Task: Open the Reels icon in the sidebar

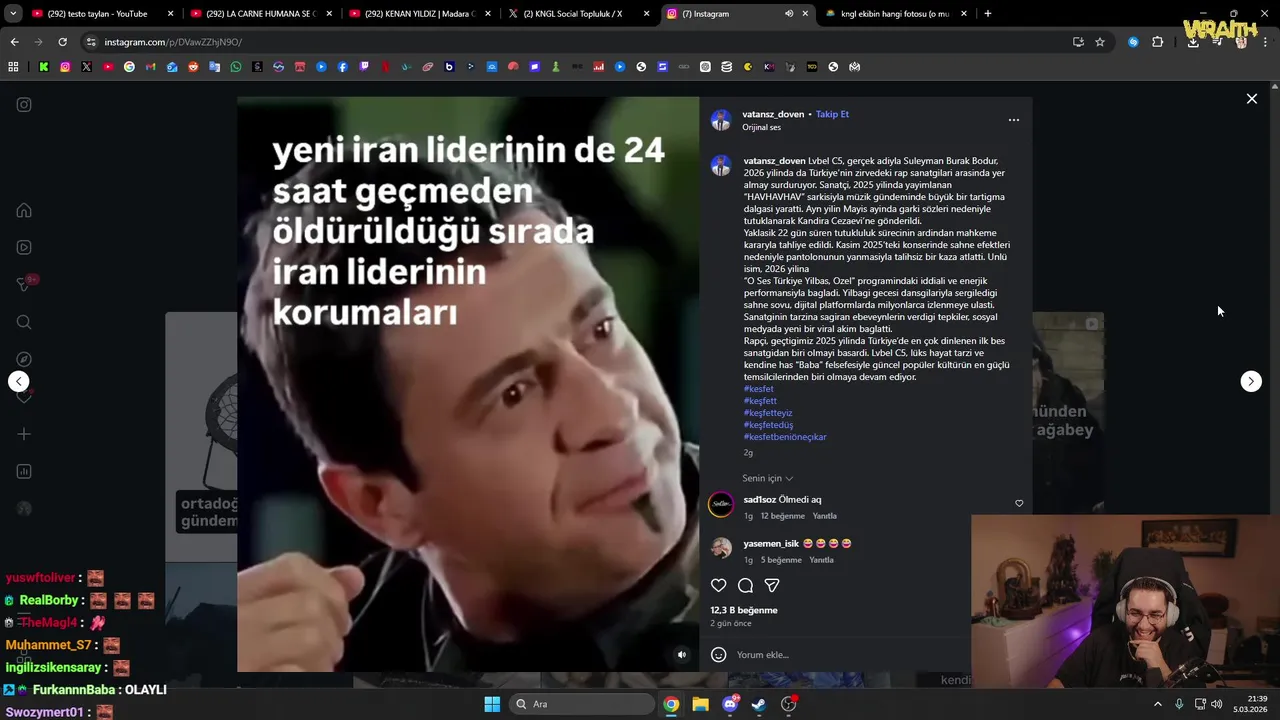Action: pyautogui.click(x=24, y=247)
